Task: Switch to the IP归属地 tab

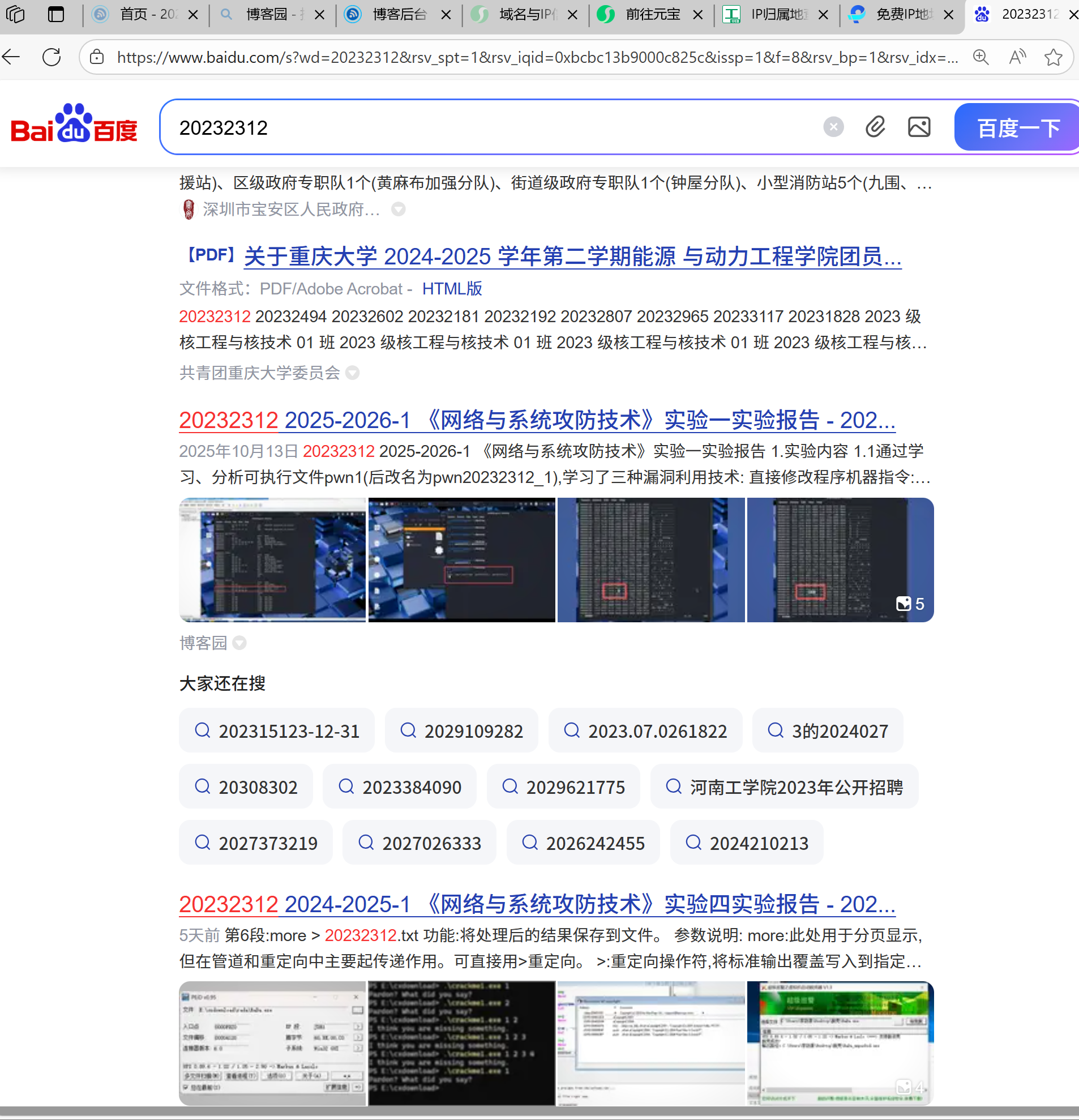Action: pyautogui.click(x=776, y=15)
